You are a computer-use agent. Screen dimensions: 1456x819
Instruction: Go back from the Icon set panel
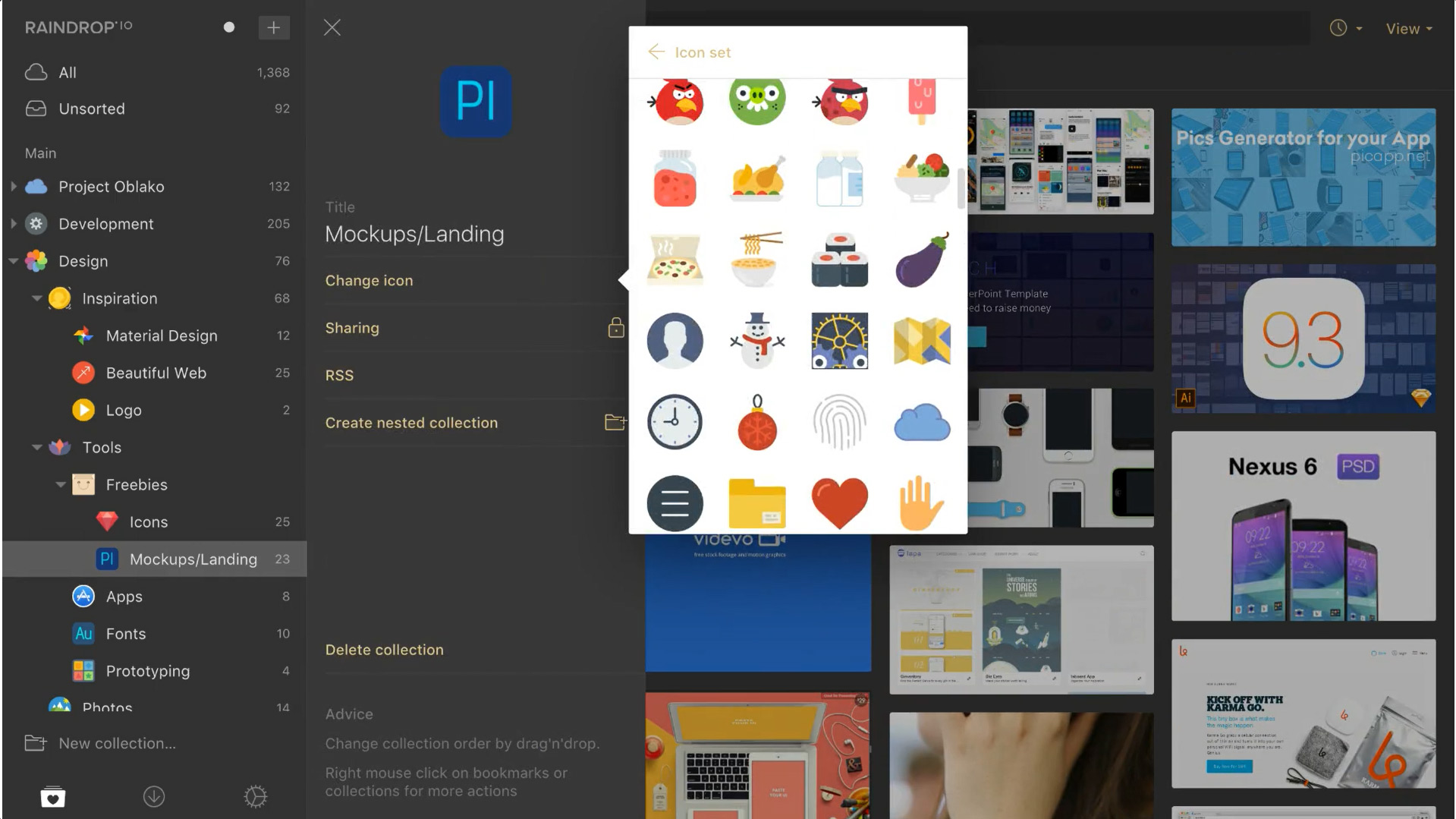(x=656, y=52)
